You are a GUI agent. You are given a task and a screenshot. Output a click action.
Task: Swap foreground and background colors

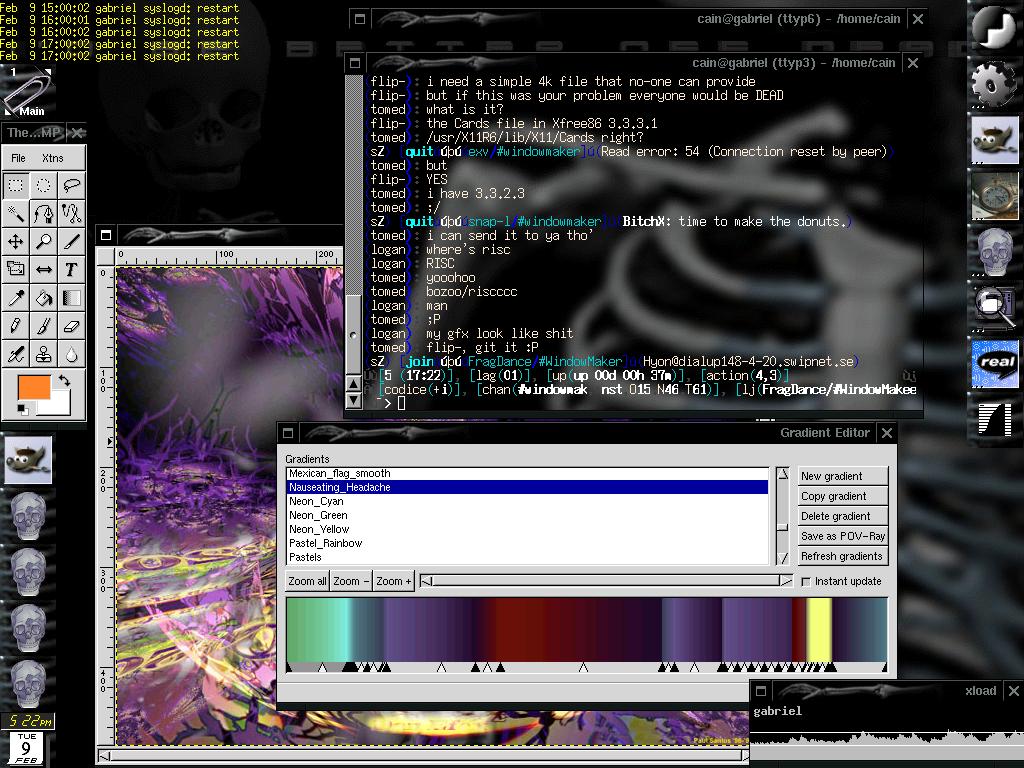tap(65, 381)
